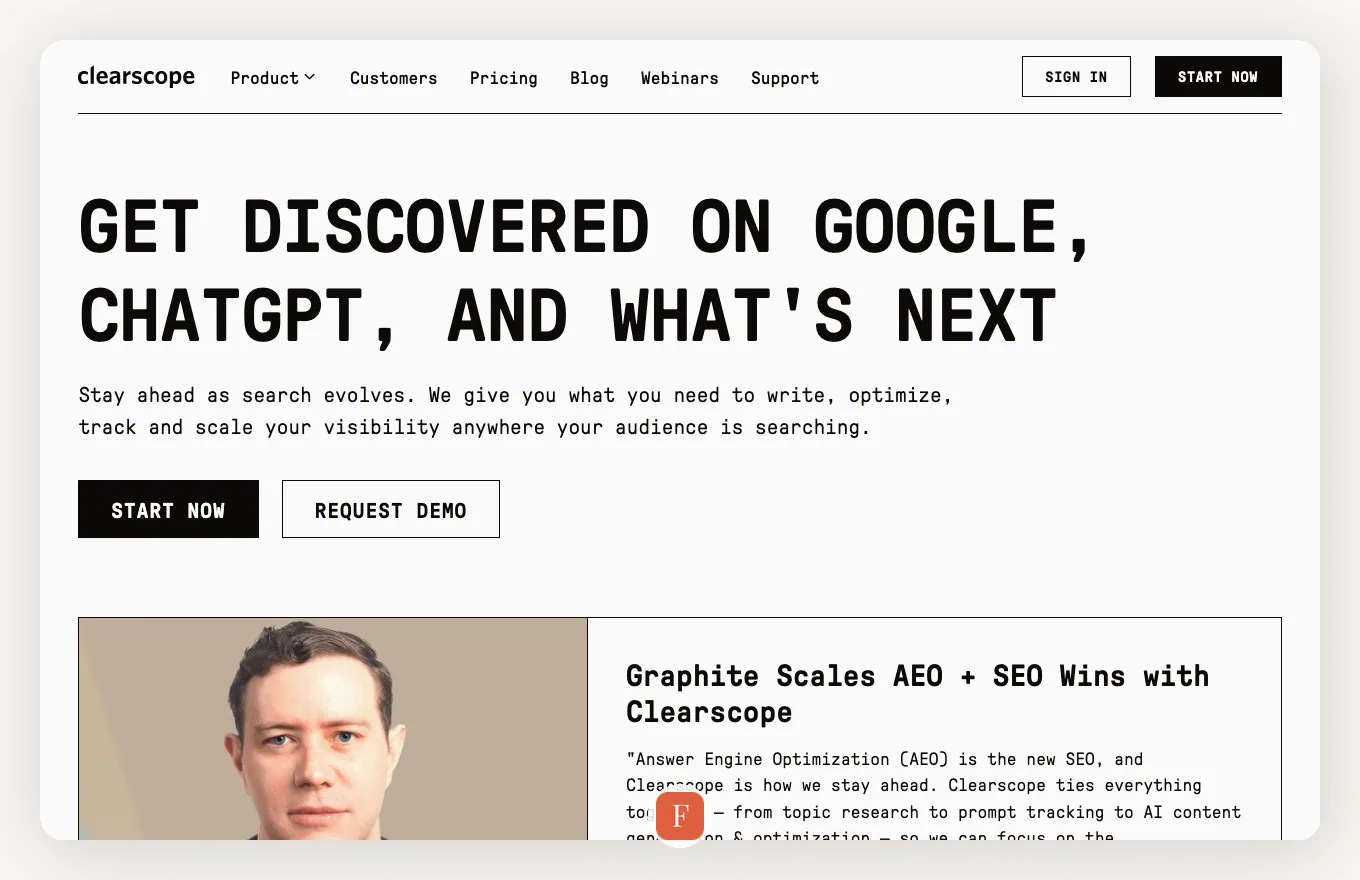Visit the Webinars page
The image size is (1360, 880).
click(679, 78)
